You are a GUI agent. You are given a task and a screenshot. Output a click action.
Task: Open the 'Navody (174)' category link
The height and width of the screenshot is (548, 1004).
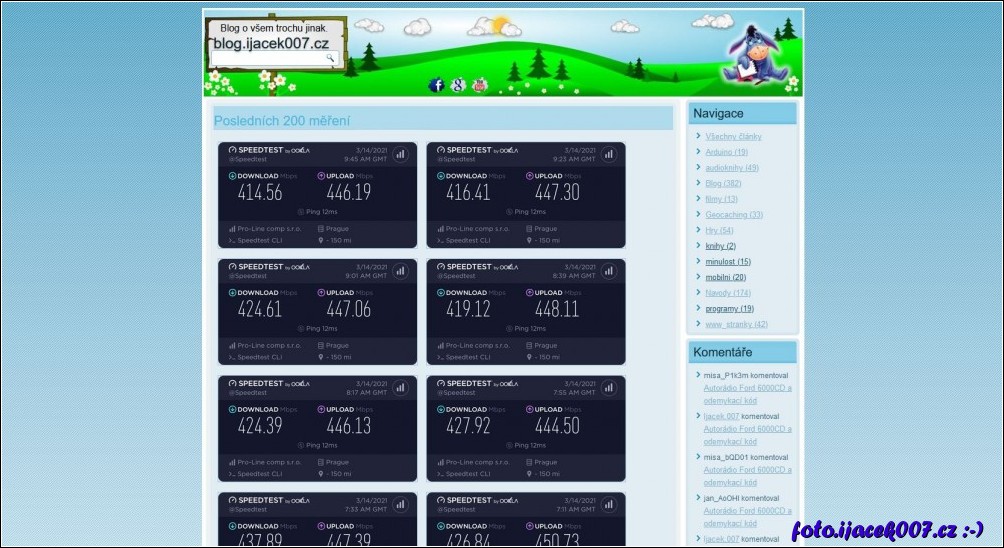[728, 293]
